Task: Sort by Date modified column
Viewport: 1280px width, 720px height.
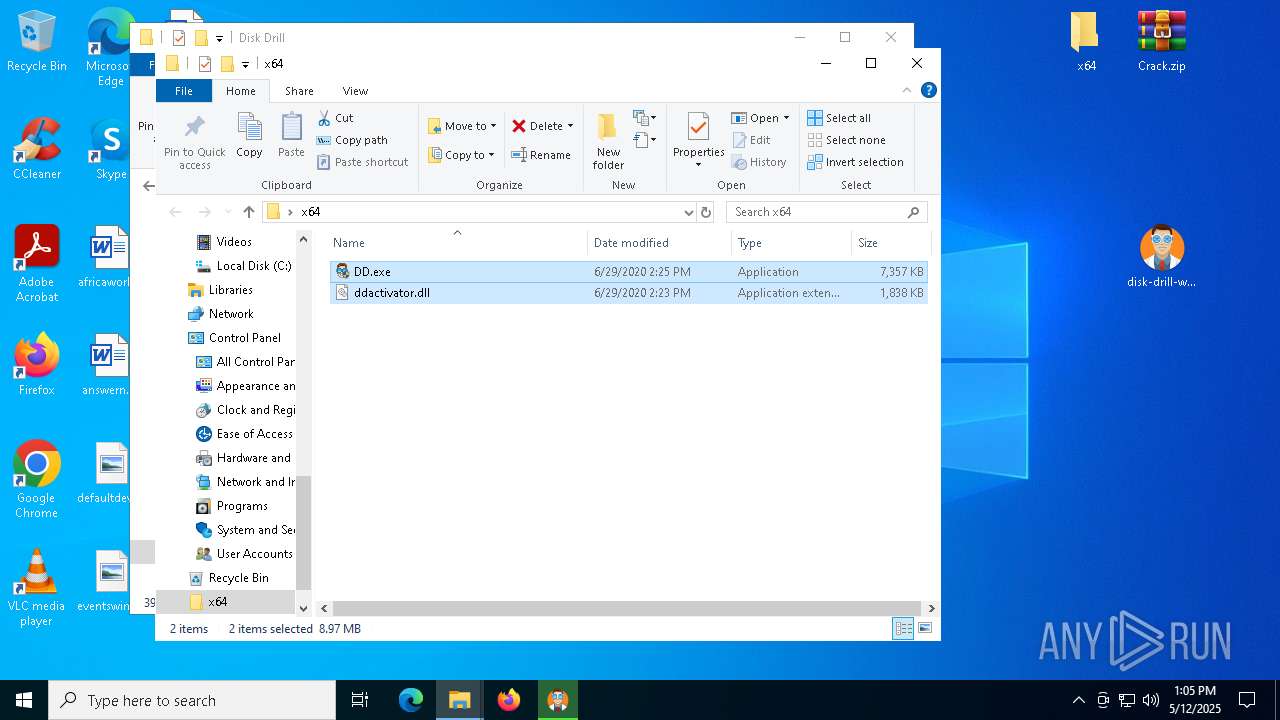Action: tap(659, 243)
